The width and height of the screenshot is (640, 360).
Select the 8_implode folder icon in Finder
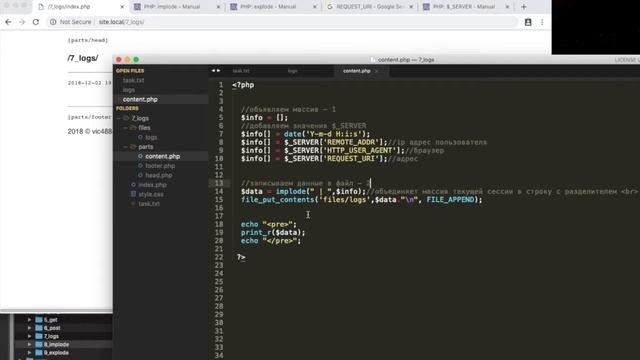[39, 344]
